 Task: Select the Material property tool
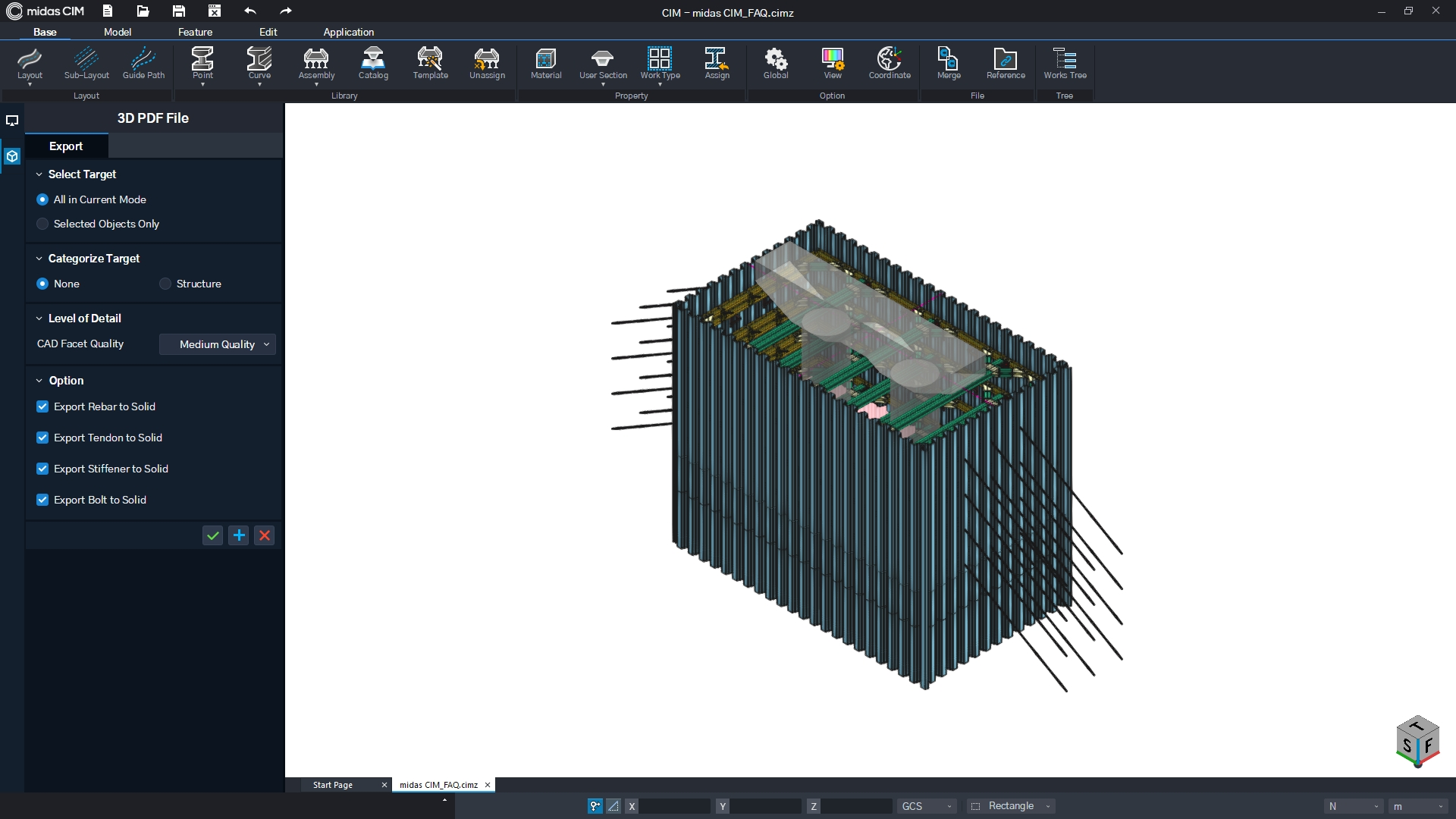[x=545, y=64]
